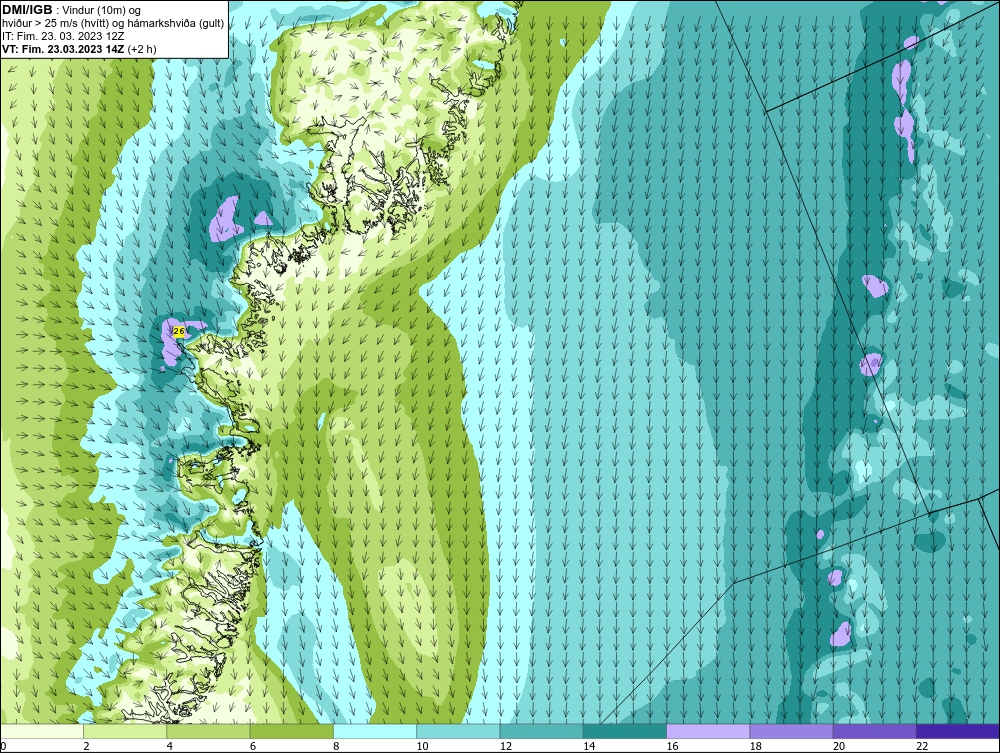Click the scale number 16
1000x753 pixels.
click(672, 747)
